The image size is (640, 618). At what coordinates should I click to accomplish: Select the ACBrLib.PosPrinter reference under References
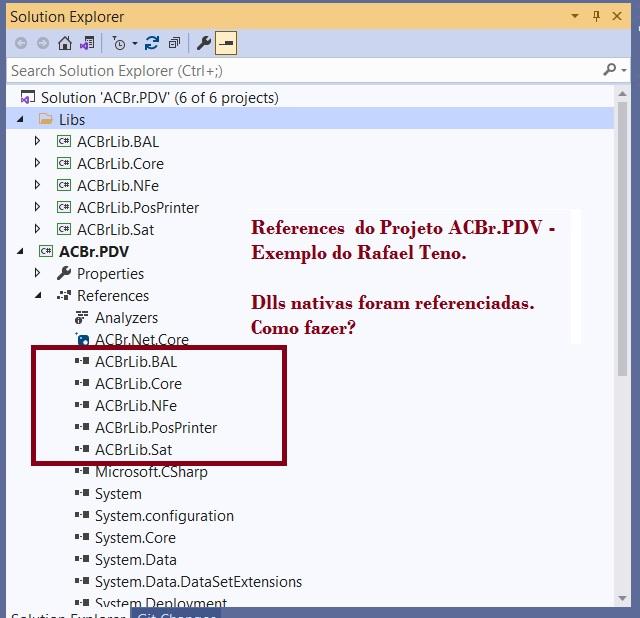tap(156, 428)
